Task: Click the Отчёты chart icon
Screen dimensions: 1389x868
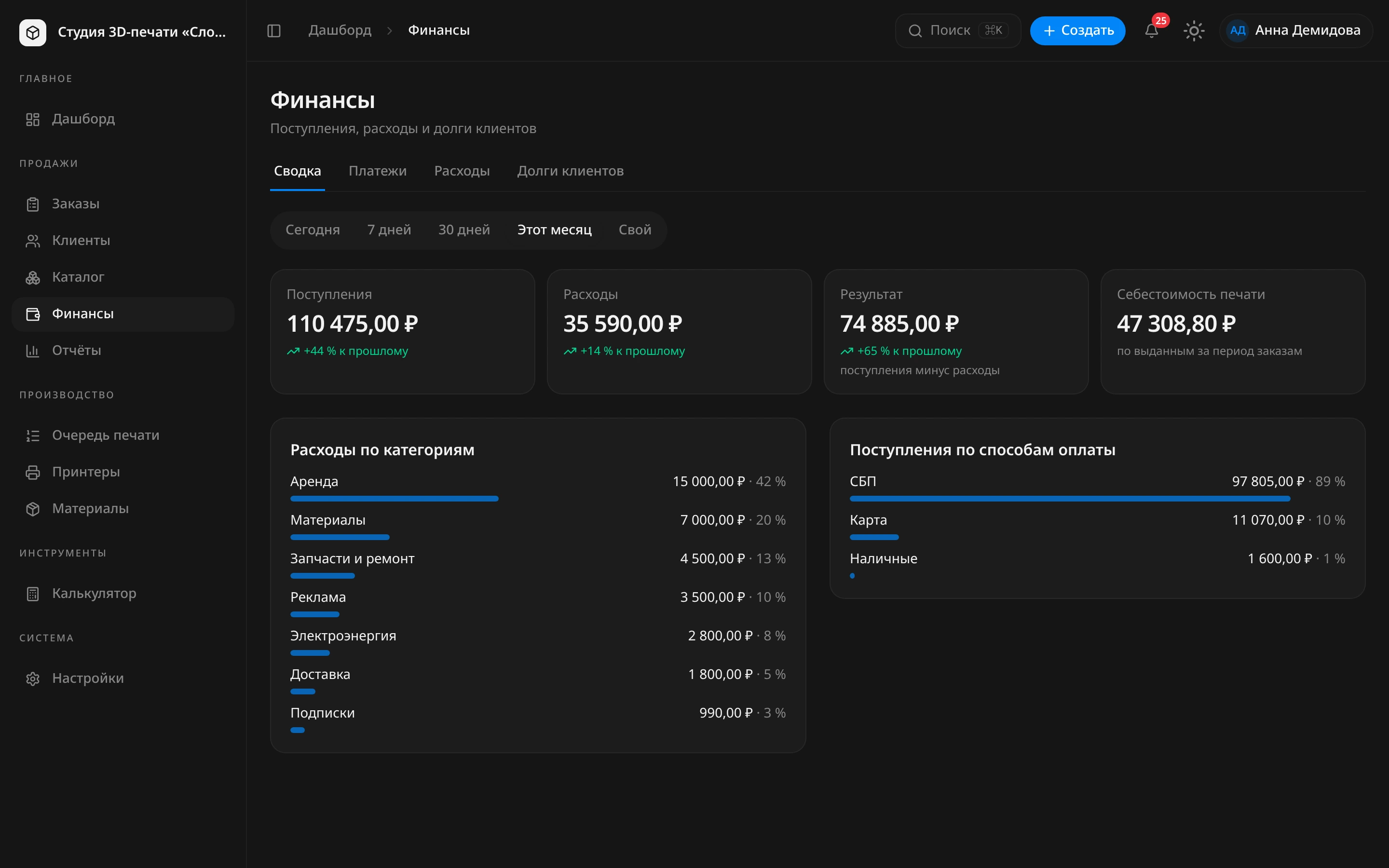Action: [33, 351]
